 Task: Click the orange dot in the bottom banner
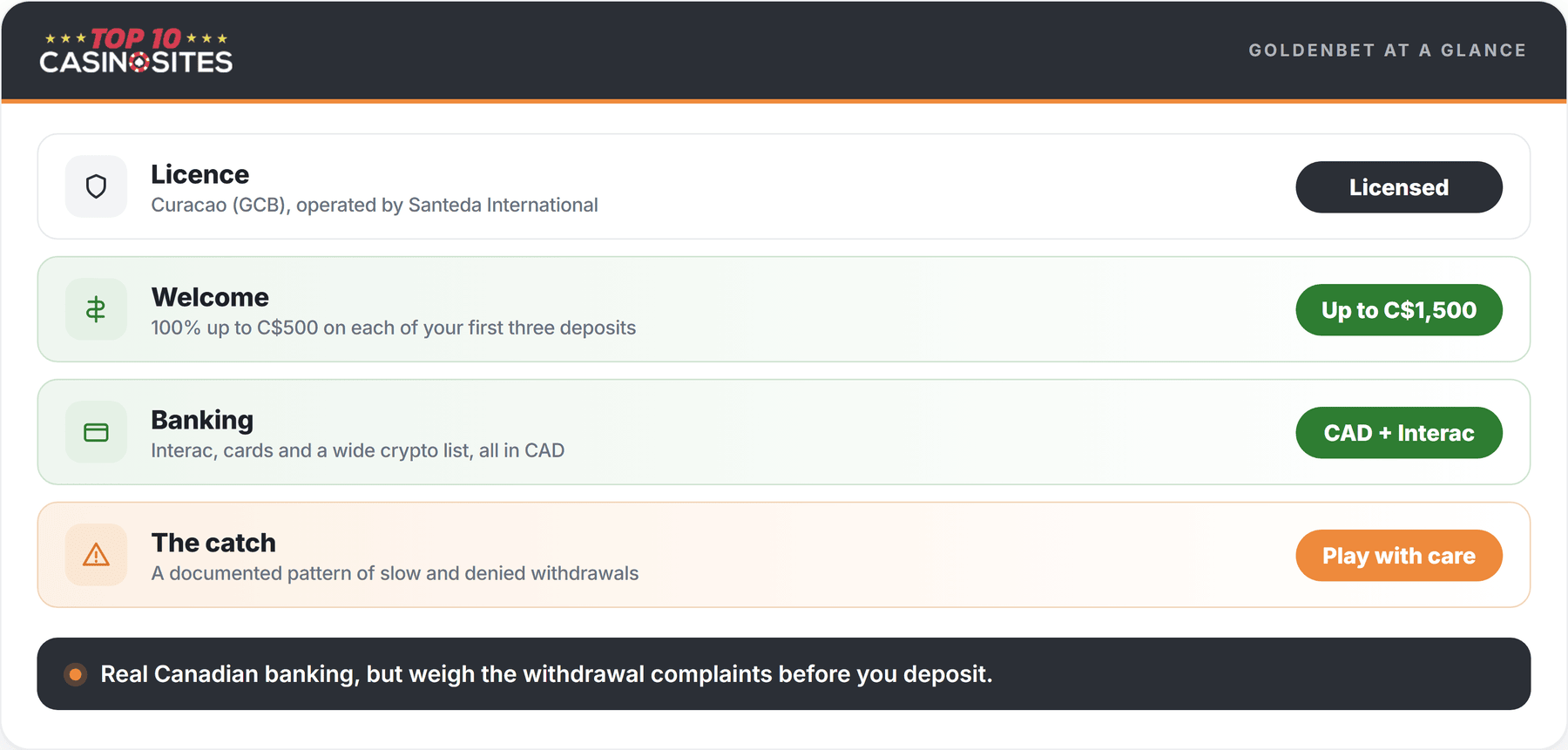76,674
